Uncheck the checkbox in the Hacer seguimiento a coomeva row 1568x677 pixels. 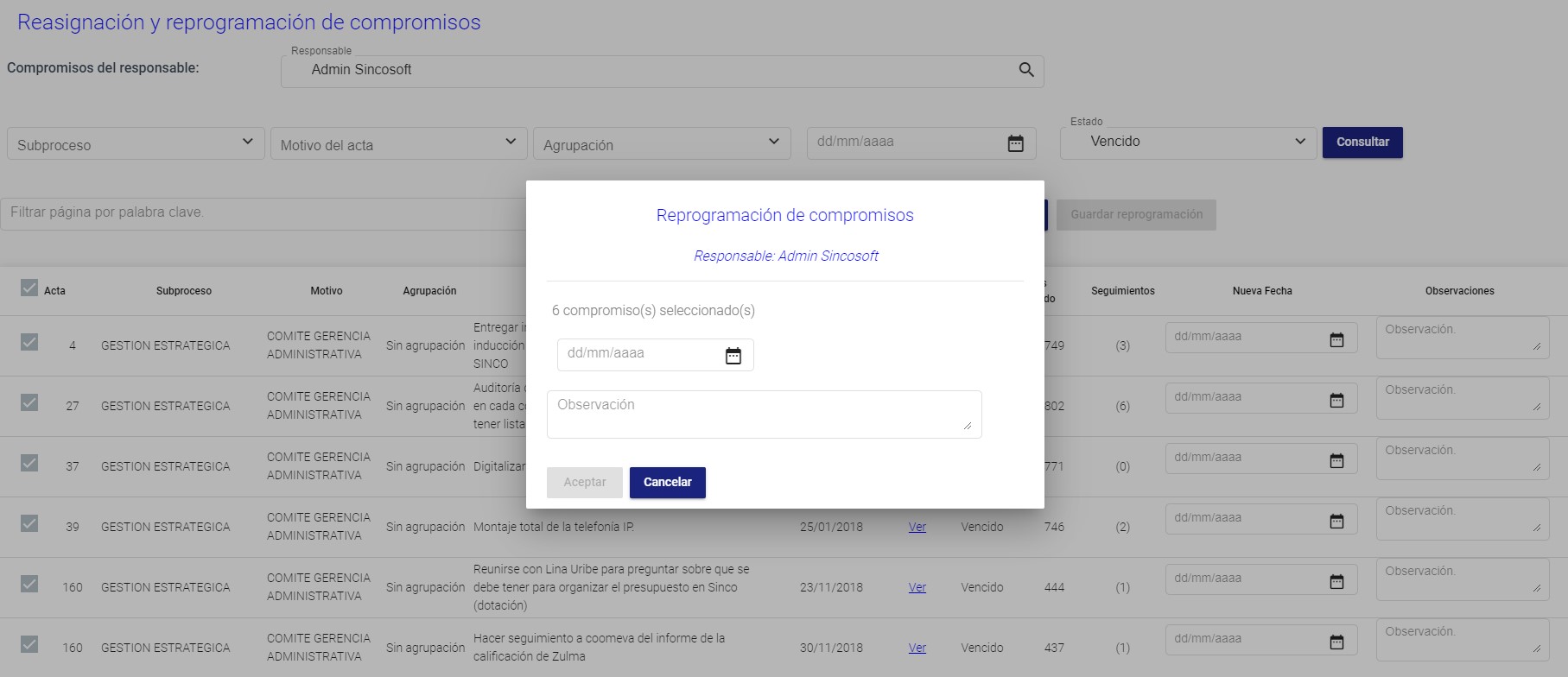click(x=29, y=644)
